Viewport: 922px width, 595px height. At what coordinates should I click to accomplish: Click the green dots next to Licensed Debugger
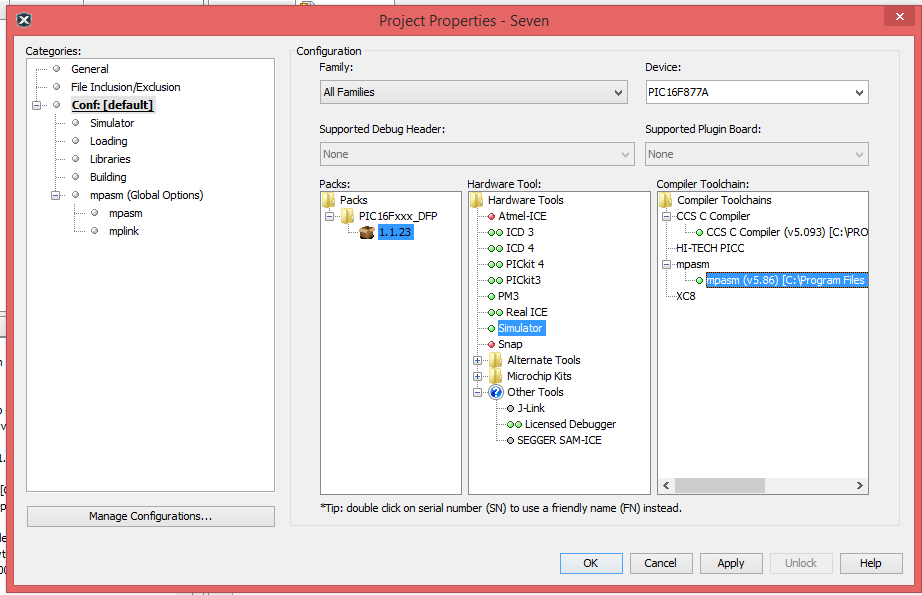[515, 424]
